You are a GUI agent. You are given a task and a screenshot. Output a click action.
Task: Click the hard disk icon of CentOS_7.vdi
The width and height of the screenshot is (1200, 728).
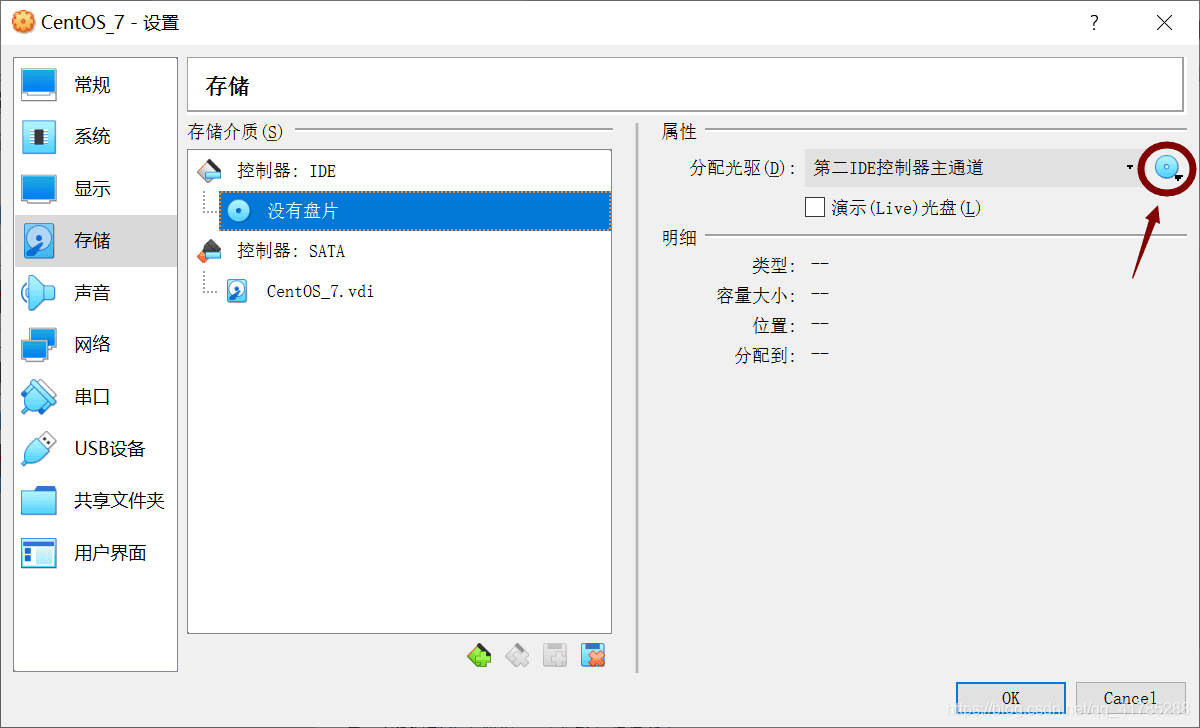point(237,291)
